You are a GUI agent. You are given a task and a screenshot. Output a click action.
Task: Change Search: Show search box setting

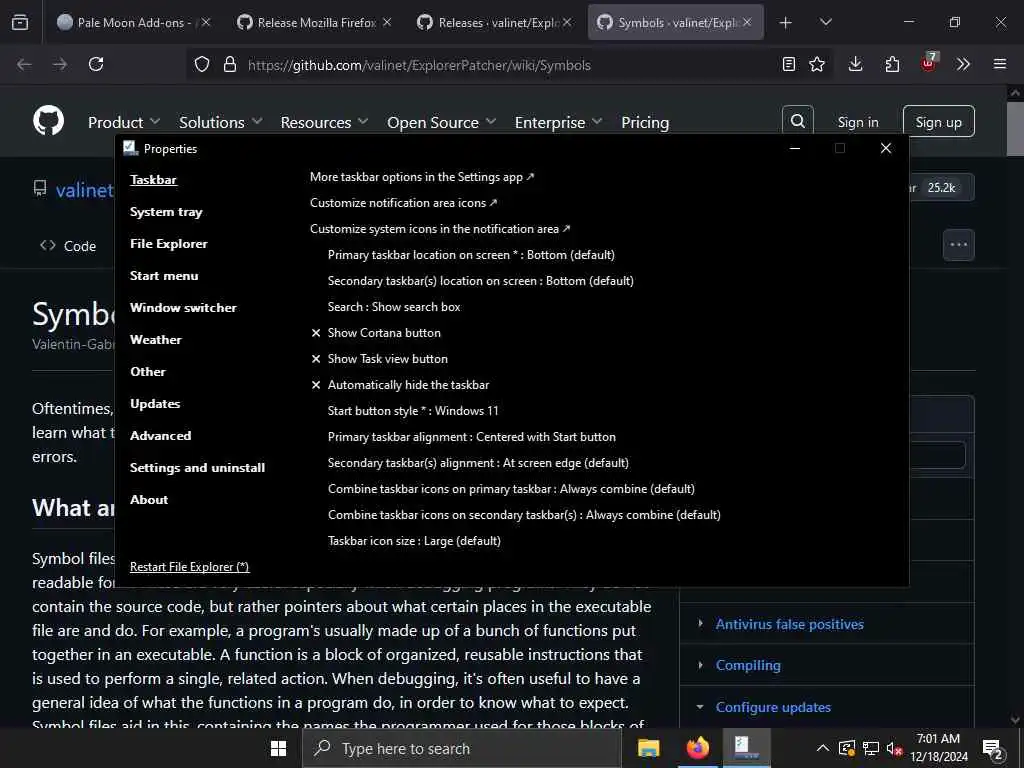coord(394,307)
